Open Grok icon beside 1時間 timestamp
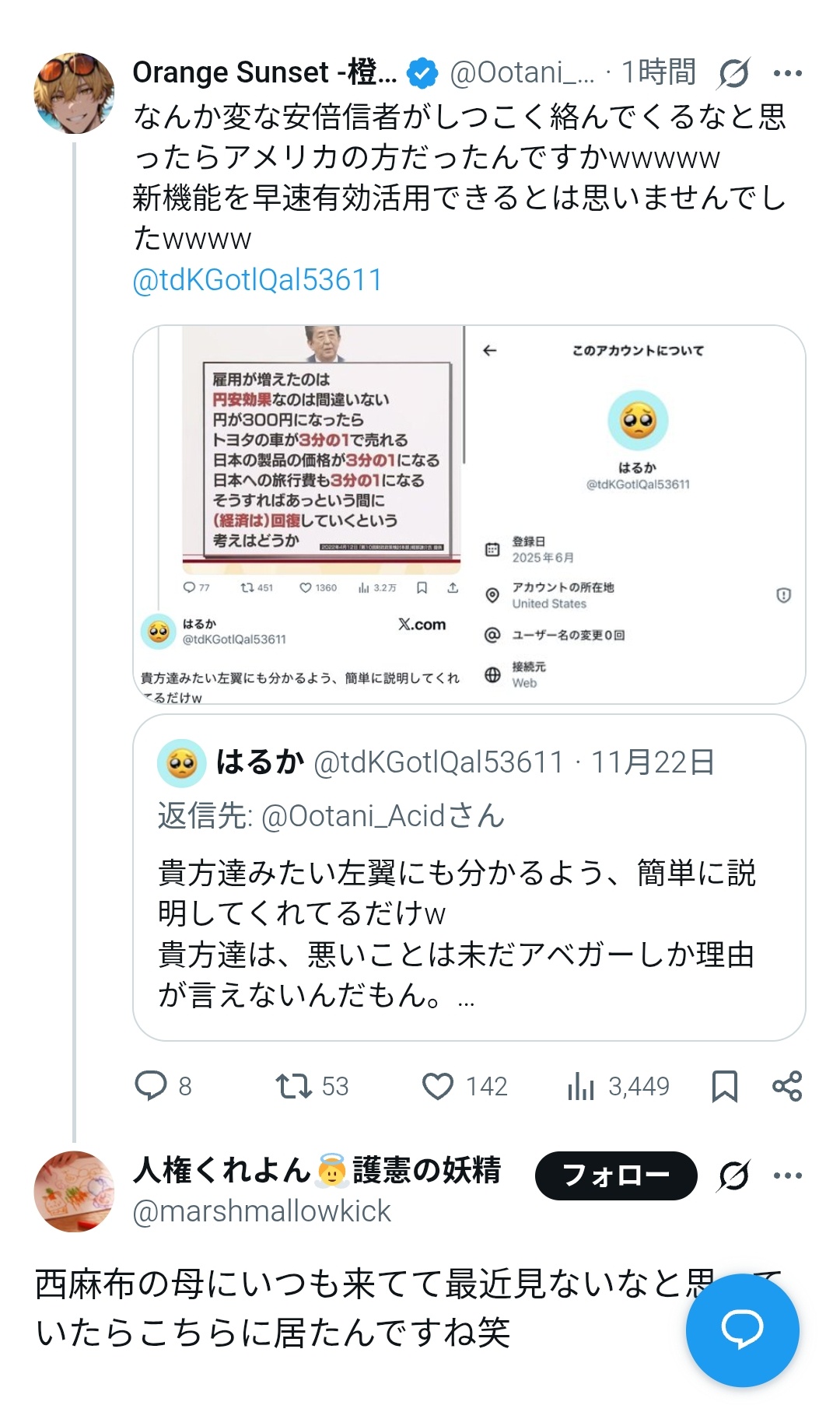 point(733,73)
